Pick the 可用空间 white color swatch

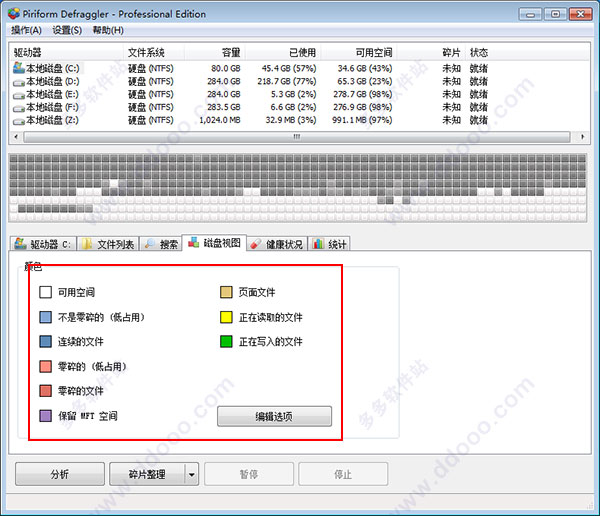pyautogui.click(x=46, y=292)
